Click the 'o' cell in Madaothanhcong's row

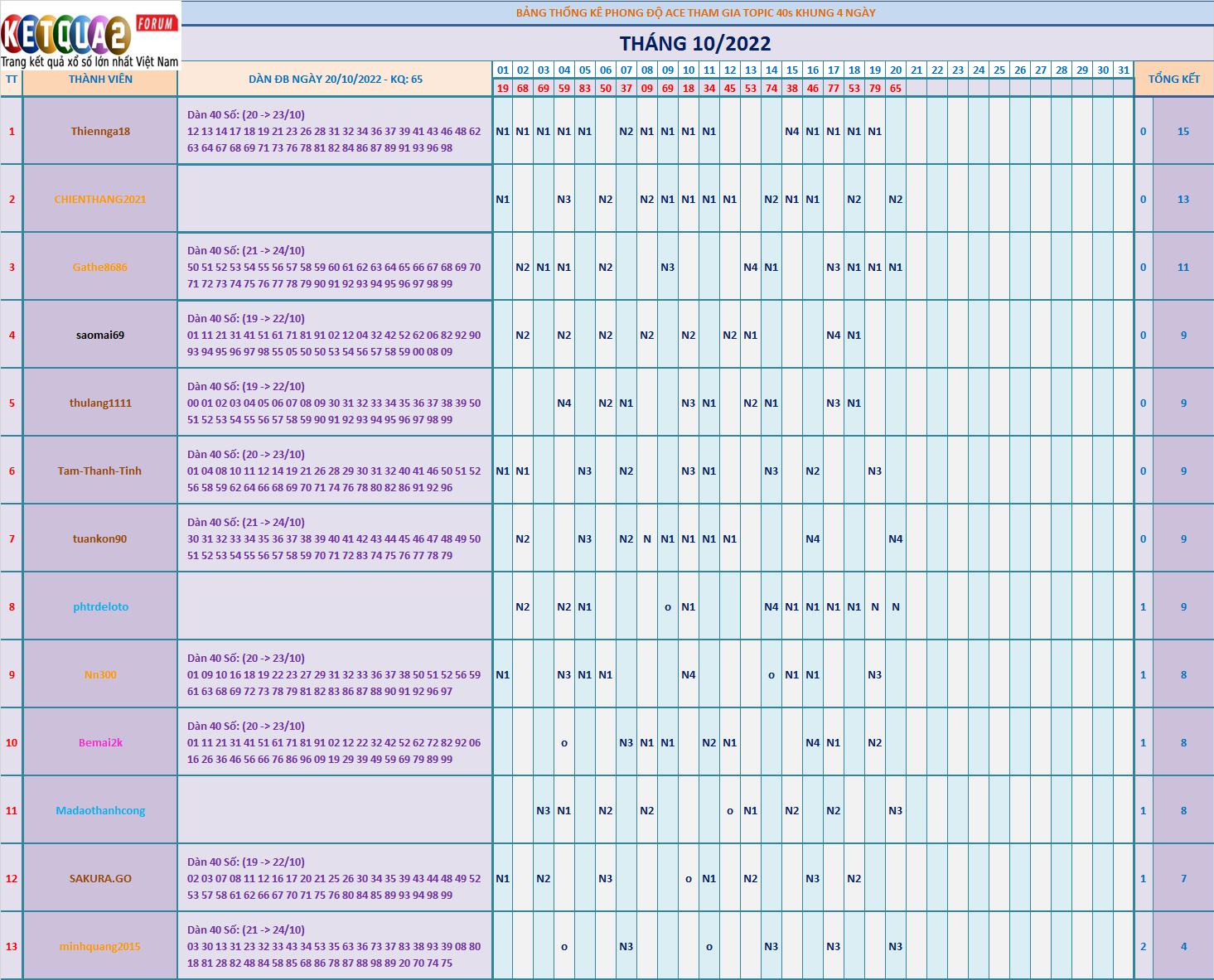point(730,810)
